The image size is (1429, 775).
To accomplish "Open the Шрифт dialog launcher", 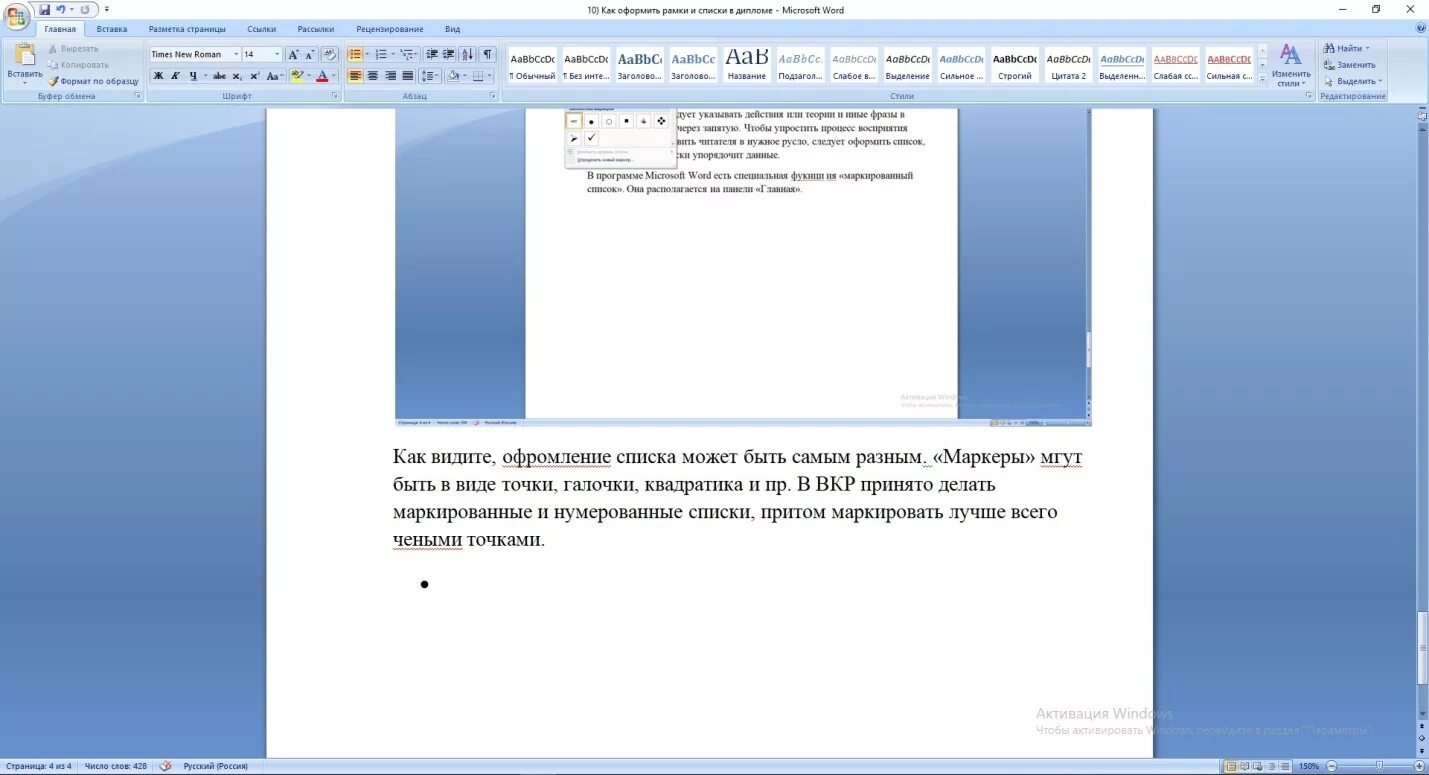I will point(335,96).
